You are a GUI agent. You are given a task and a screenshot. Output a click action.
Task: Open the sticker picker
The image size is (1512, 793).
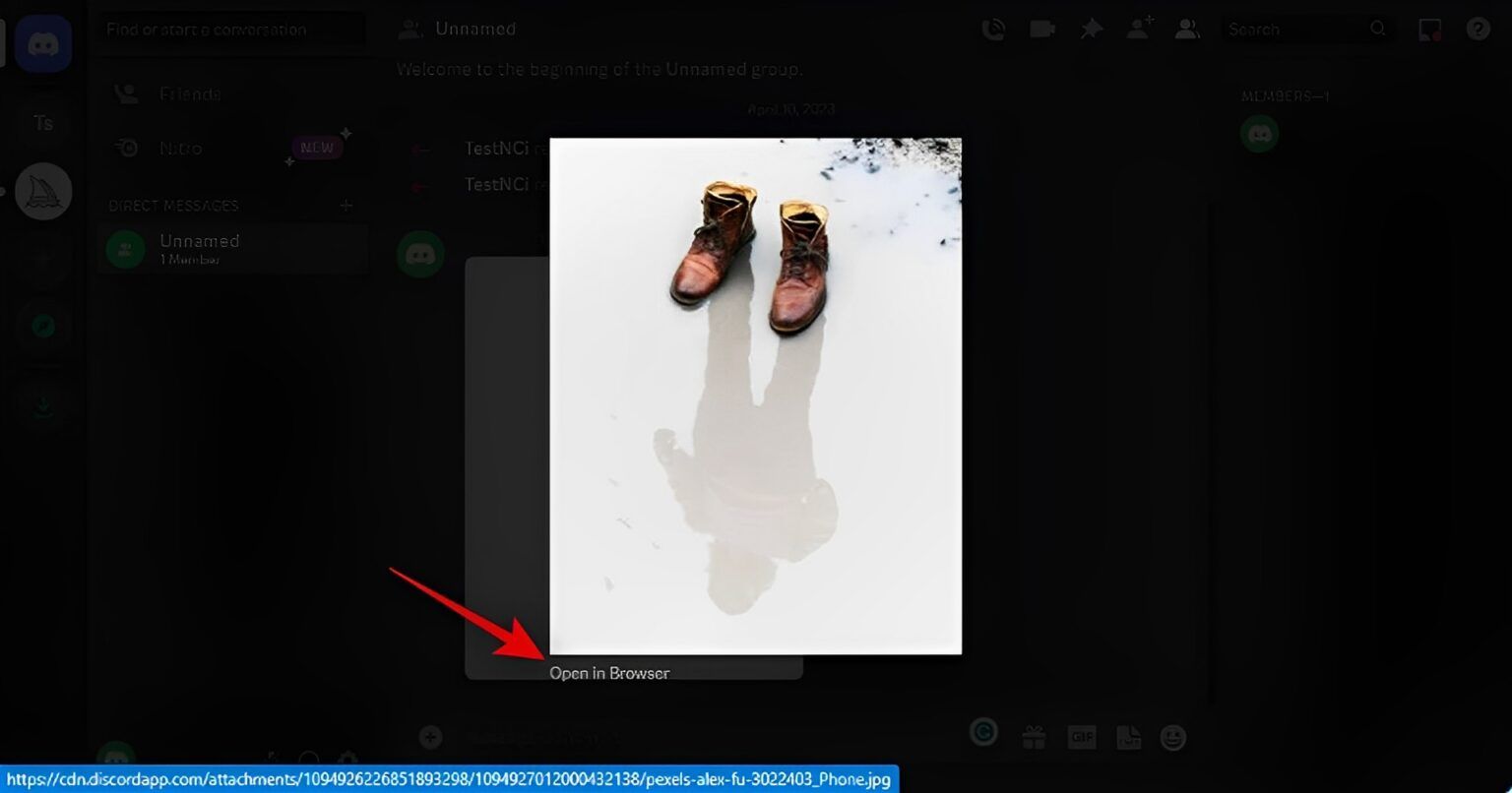(1128, 737)
